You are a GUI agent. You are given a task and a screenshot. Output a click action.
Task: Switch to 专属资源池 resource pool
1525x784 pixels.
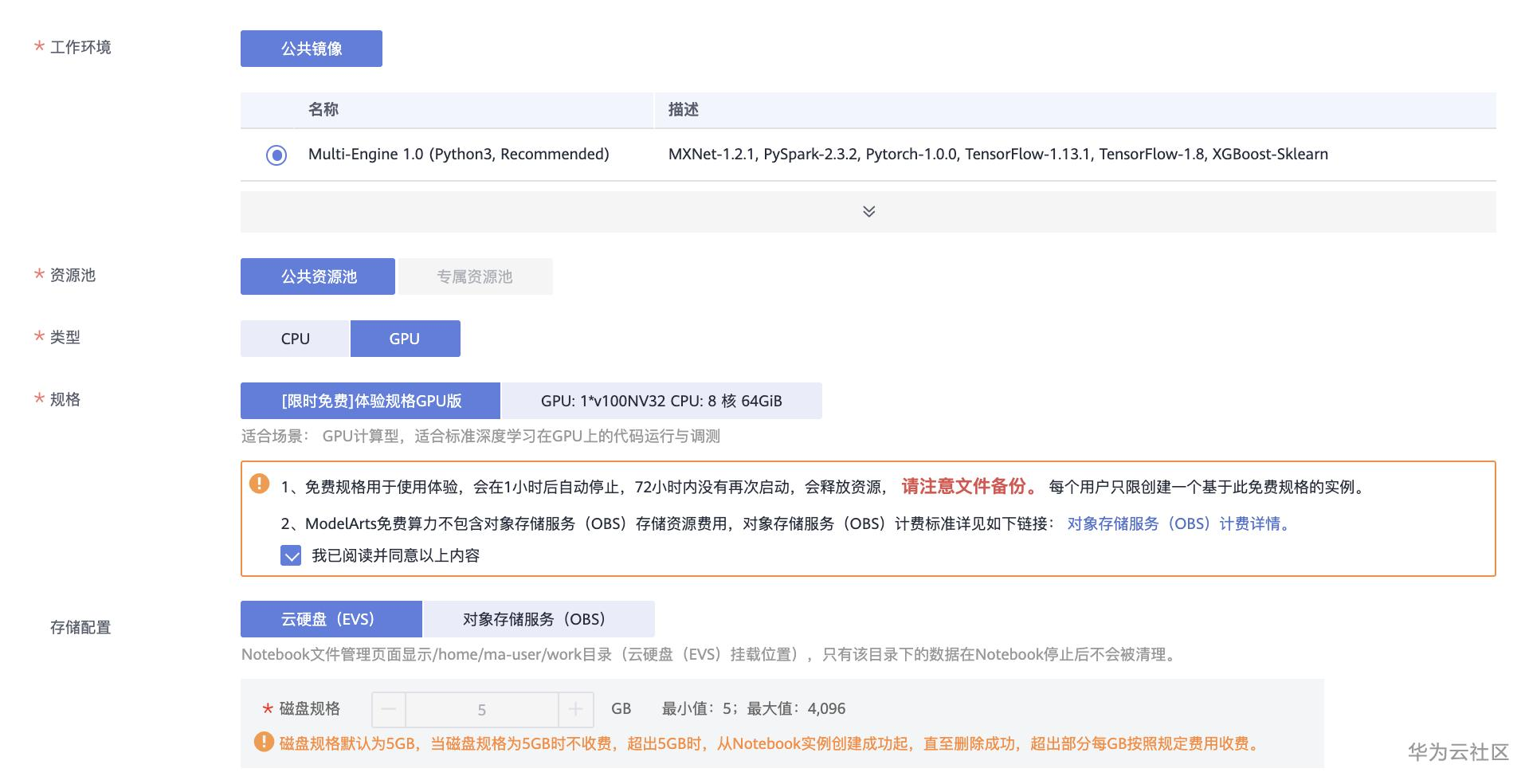[x=474, y=276]
